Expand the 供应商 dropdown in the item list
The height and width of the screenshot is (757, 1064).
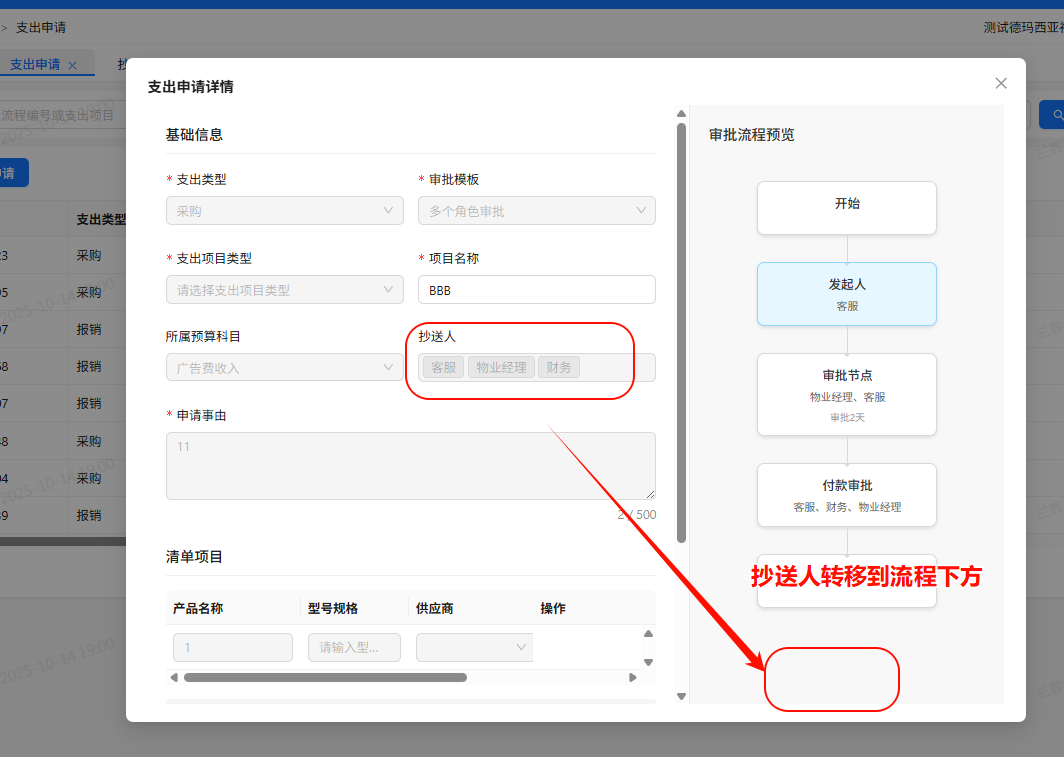coord(474,647)
